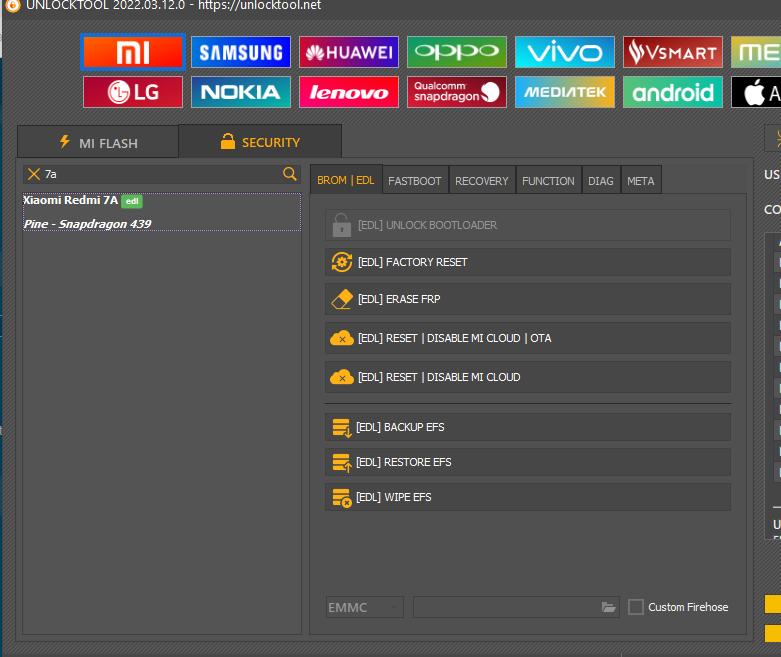Run [EDL] RESET | DISABLE MI CLOUD
781x657 pixels.
(528, 377)
